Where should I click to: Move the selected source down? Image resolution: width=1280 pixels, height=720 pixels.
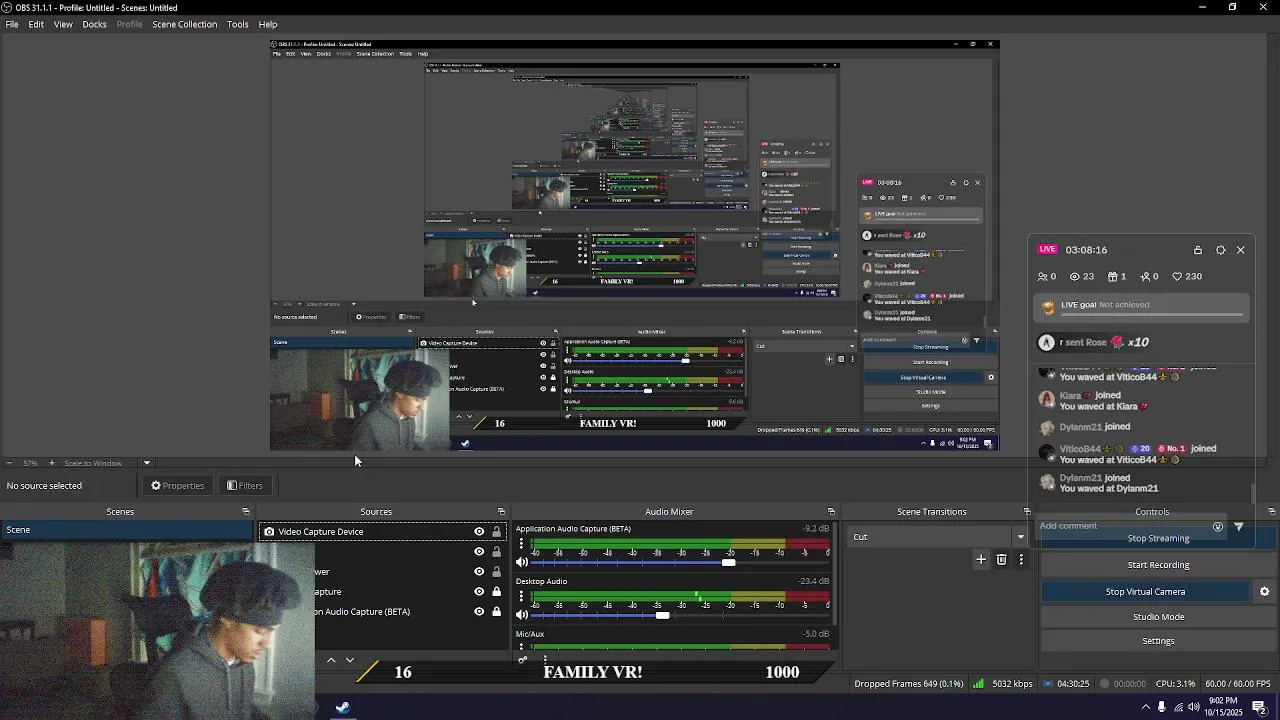click(x=350, y=660)
